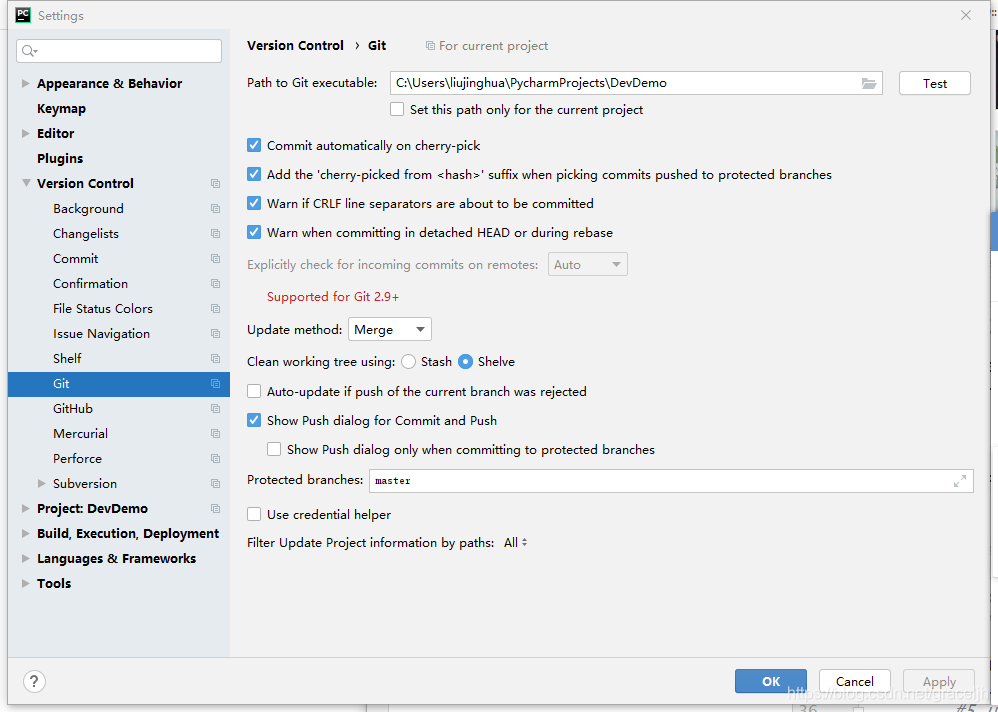This screenshot has width=998, height=712.
Task: Select the Shelve radio button
Action: pos(466,361)
